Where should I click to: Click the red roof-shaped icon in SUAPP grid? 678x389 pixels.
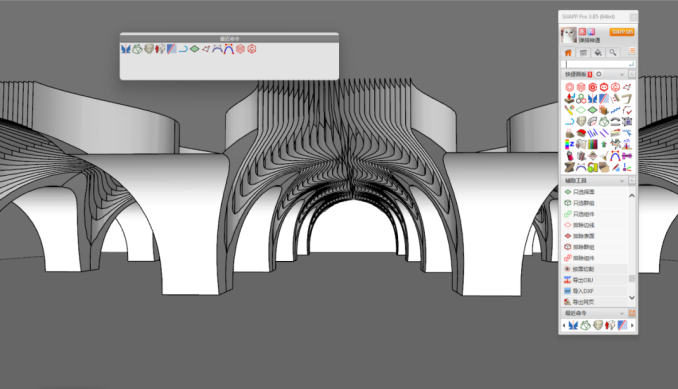pos(581,133)
